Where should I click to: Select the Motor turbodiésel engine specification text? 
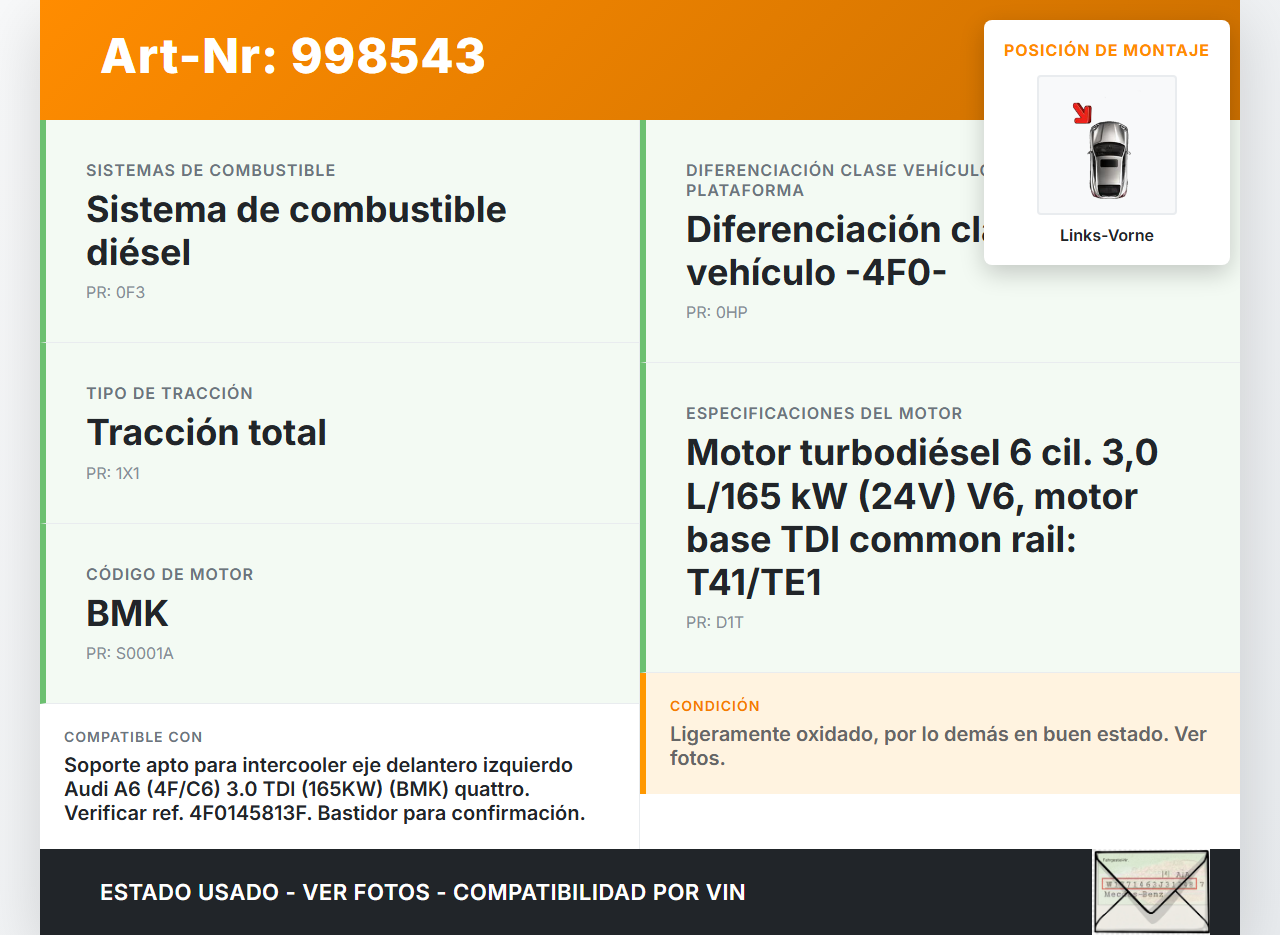click(x=920, y=517)
